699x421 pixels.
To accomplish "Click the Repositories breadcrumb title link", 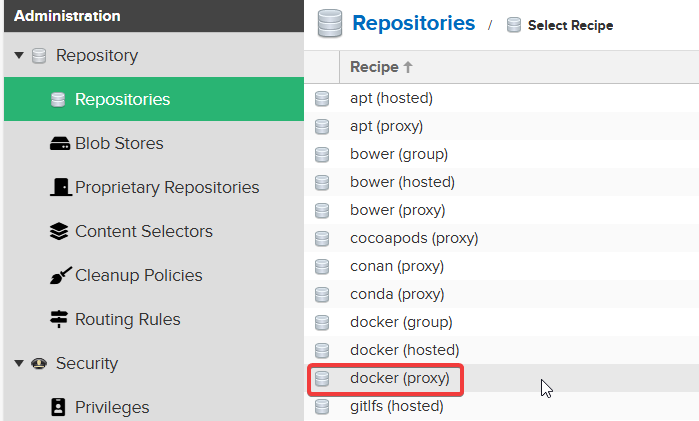I will pos(413,23).
